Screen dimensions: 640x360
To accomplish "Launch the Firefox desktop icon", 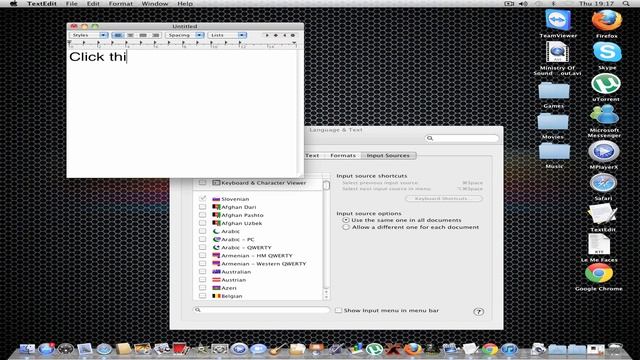I will [607, 20].
